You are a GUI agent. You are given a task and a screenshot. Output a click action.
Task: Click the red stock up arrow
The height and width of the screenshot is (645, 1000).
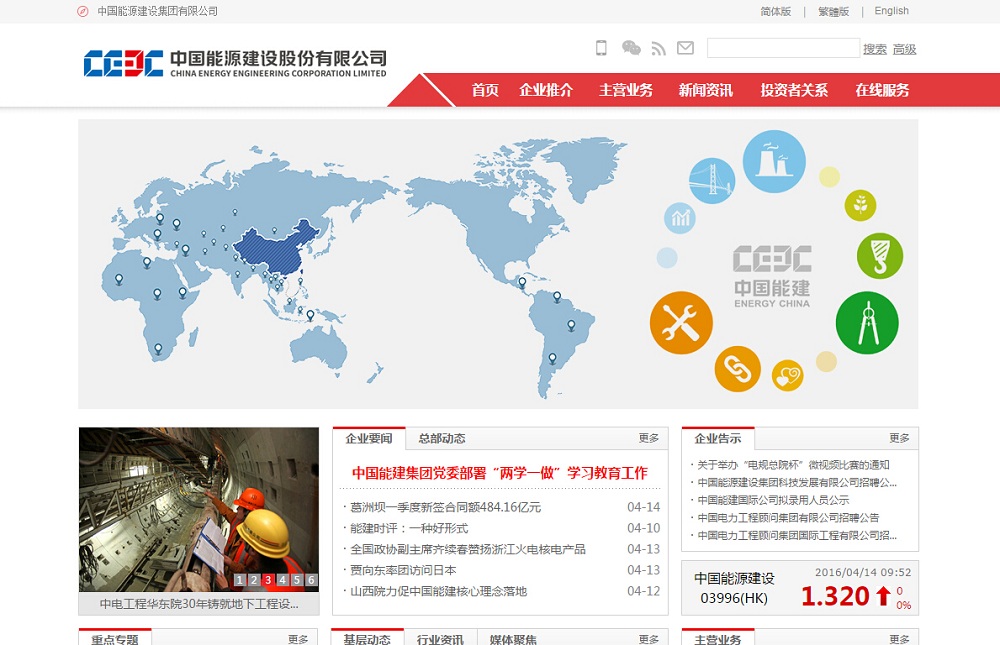[x=883, y=596]
